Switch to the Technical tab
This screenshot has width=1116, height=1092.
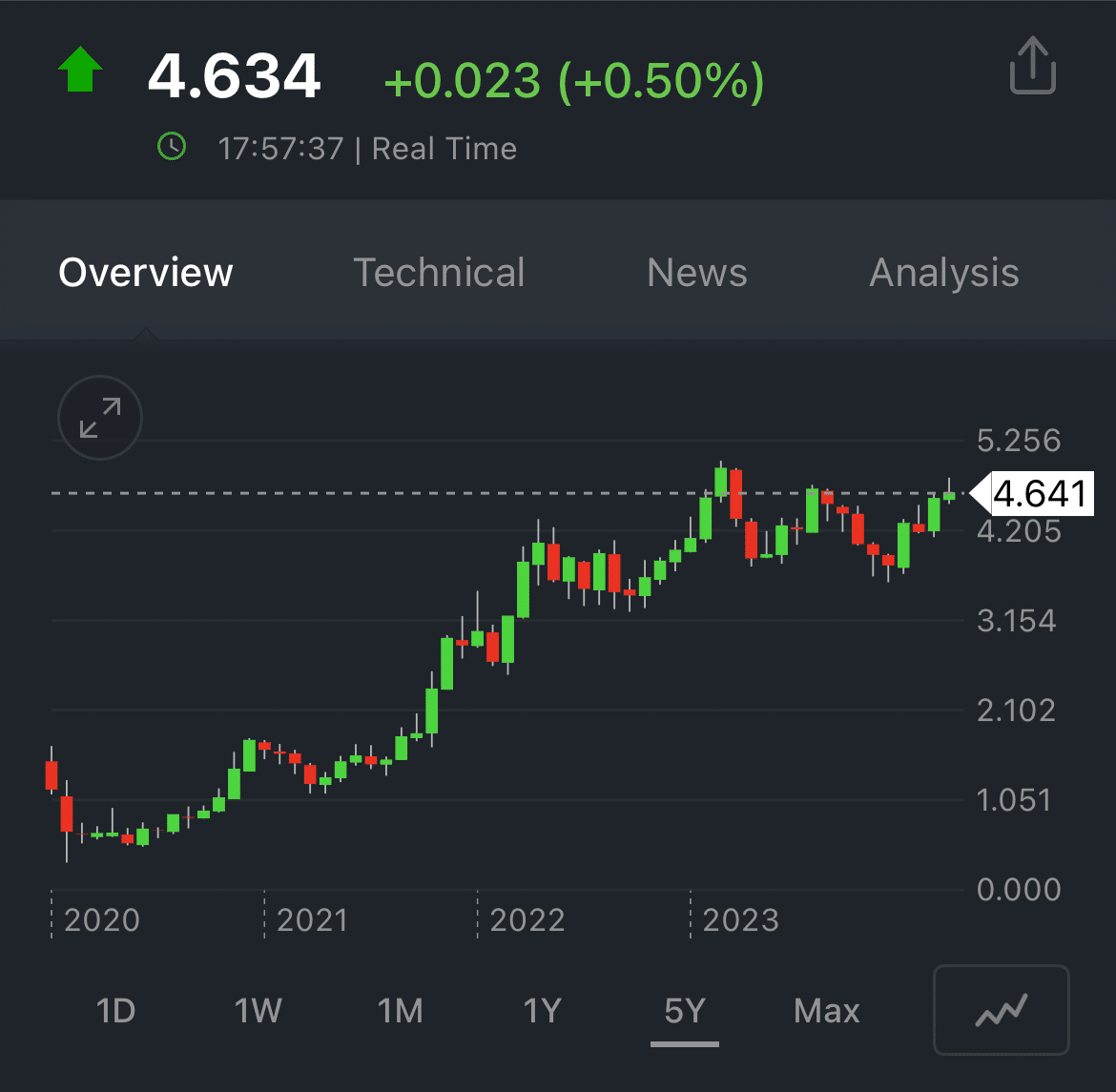pyautogui.click(x=439, y=273)
